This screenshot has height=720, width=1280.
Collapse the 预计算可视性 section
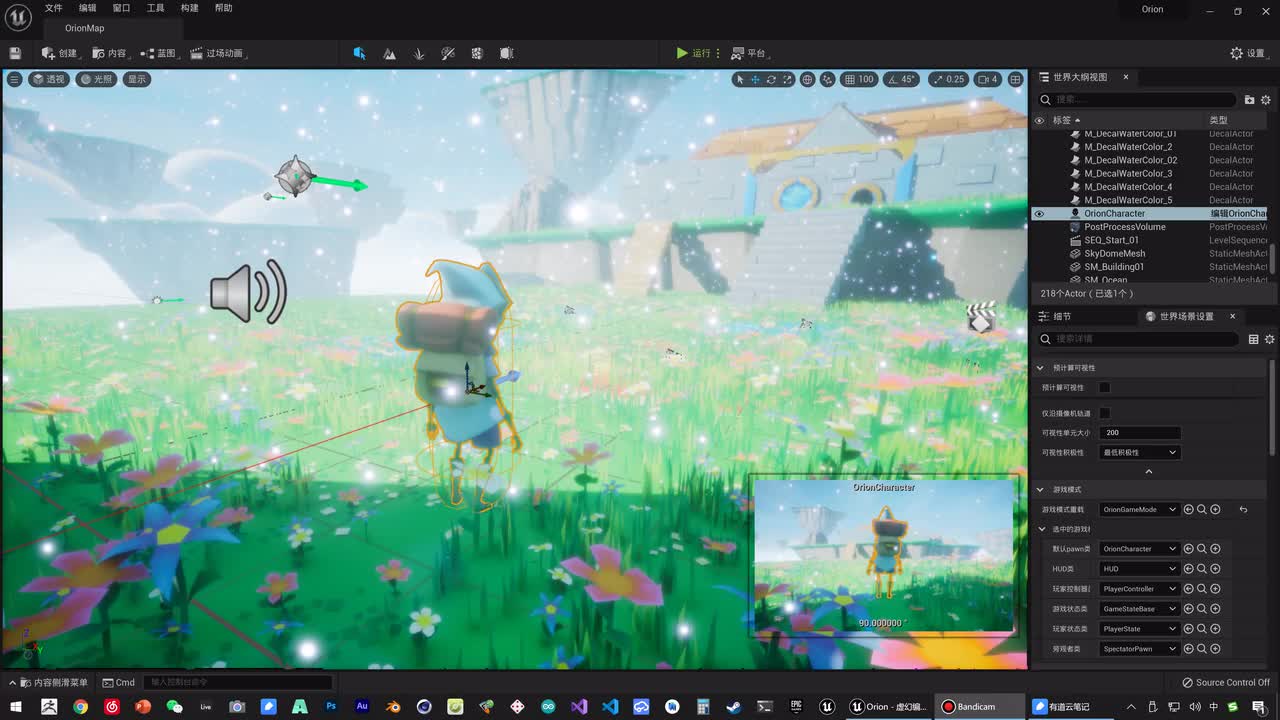1040,368
